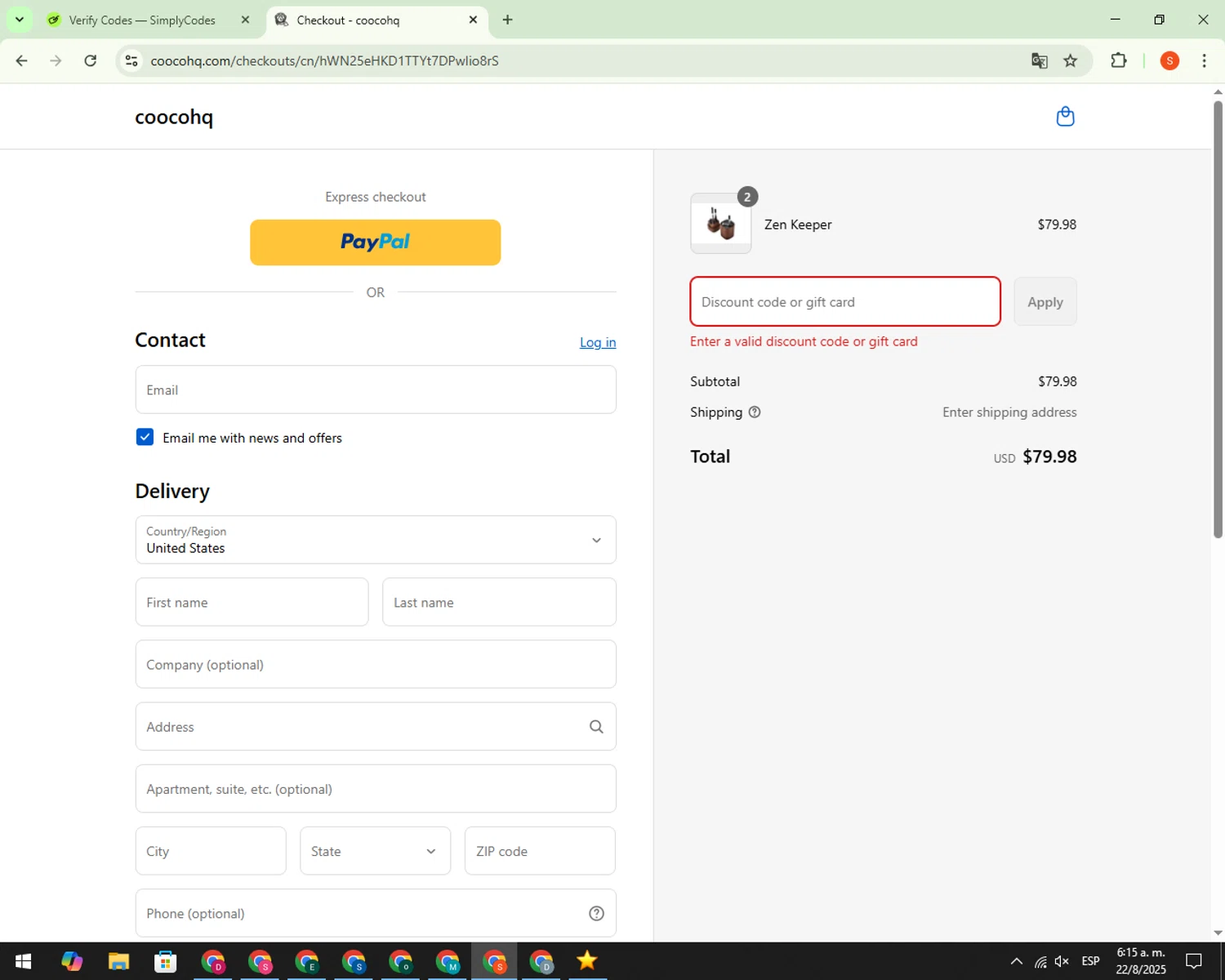
Task: Click the Apply discount button
Action: [x=1045, y=301]
